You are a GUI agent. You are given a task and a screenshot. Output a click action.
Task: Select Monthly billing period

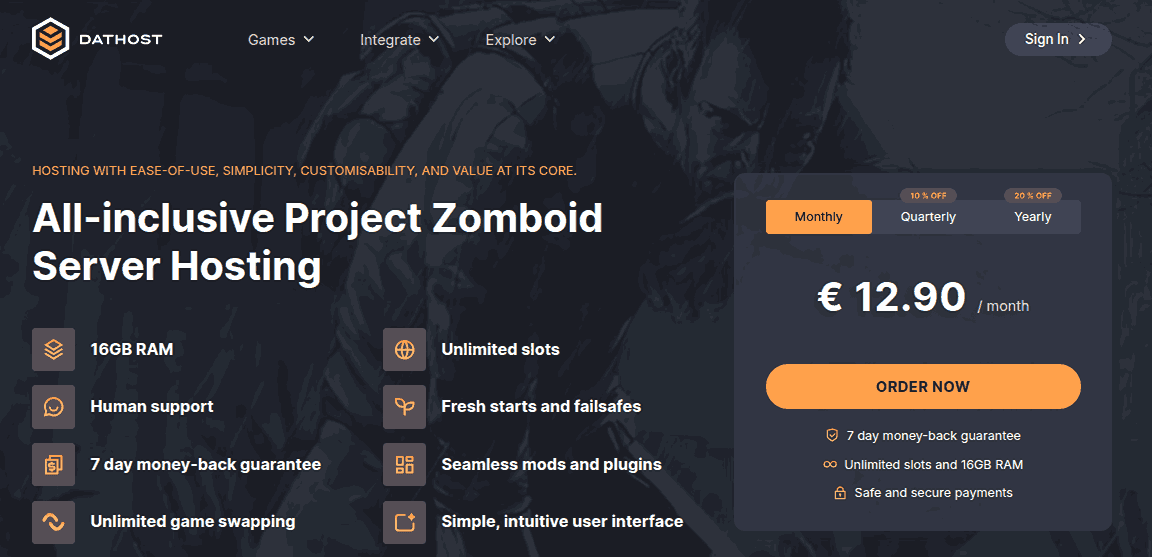click(x=818, y=217)
